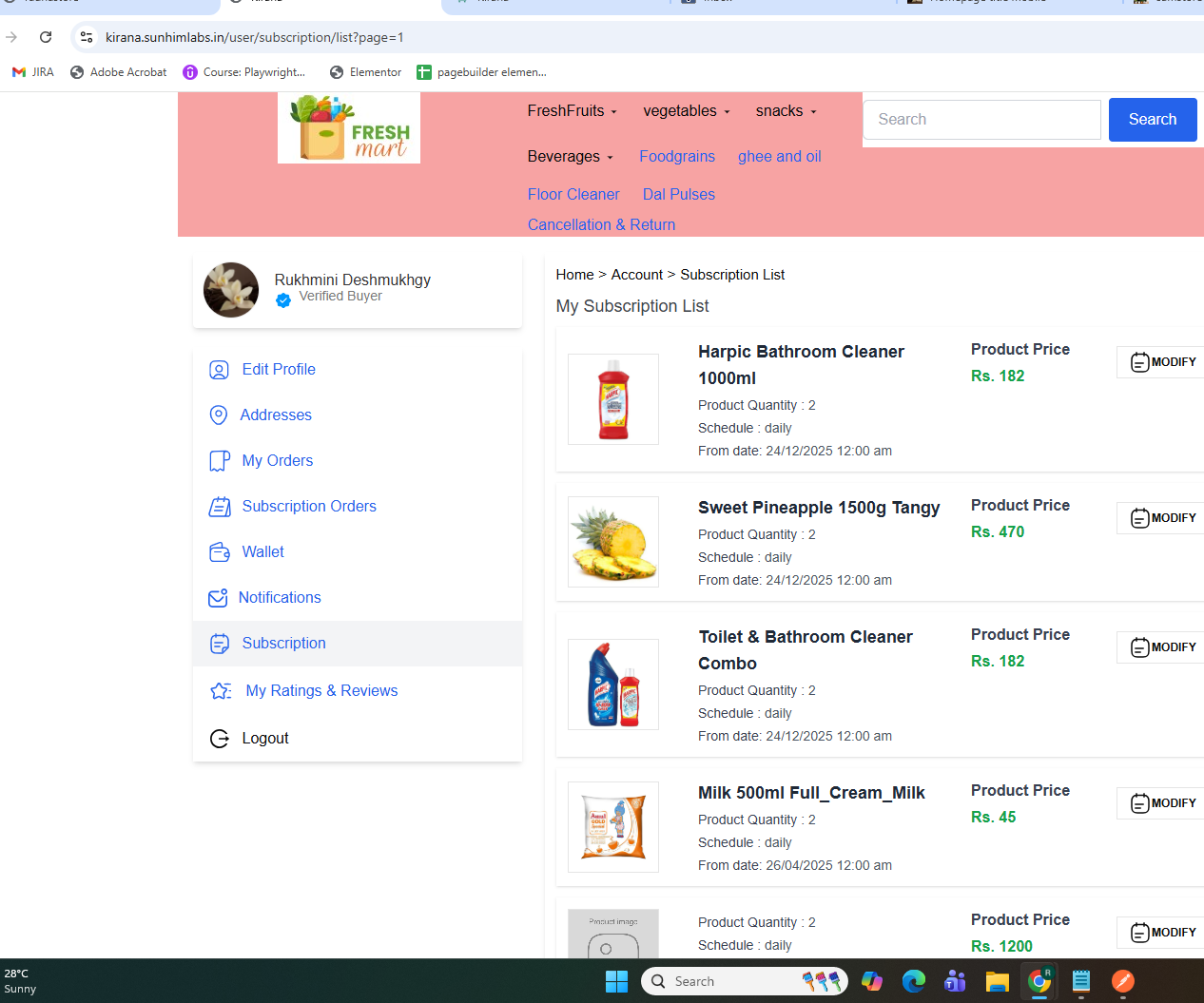This screenshot has width=1204, height=1003.
Task: Modify the Toilet & Bathroom Cleaner Combo subscription
Action: coord(1163,647)
